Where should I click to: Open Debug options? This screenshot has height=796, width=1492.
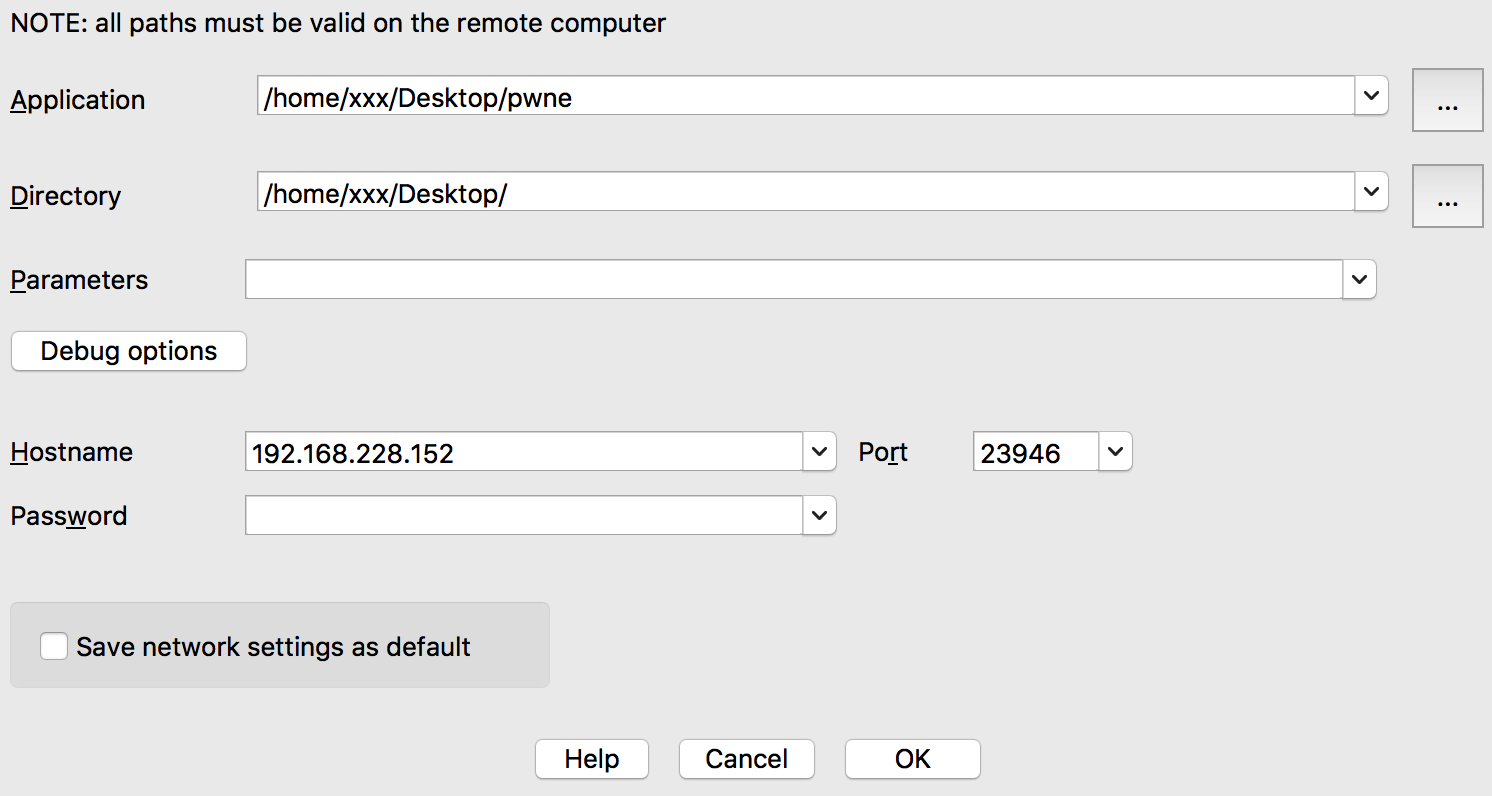click(x=129, y=351)
